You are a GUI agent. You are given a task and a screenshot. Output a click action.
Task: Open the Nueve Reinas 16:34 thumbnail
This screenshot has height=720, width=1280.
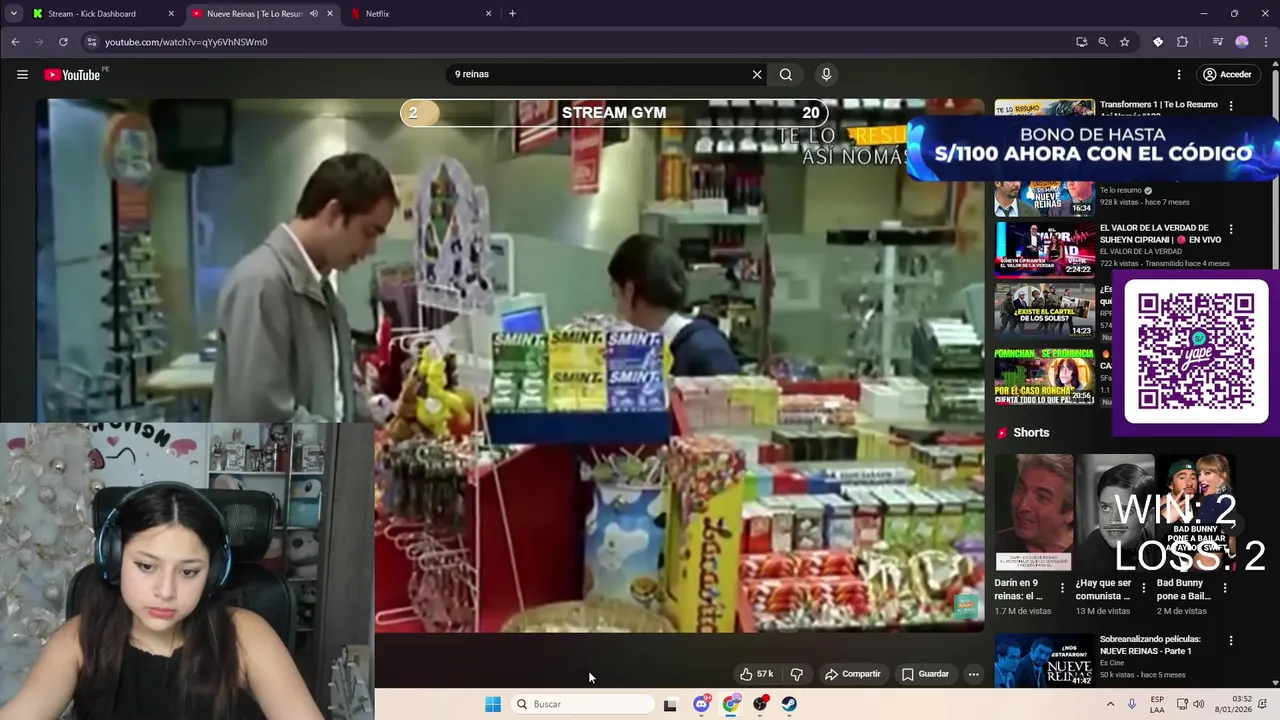[x=1044, y=198]
